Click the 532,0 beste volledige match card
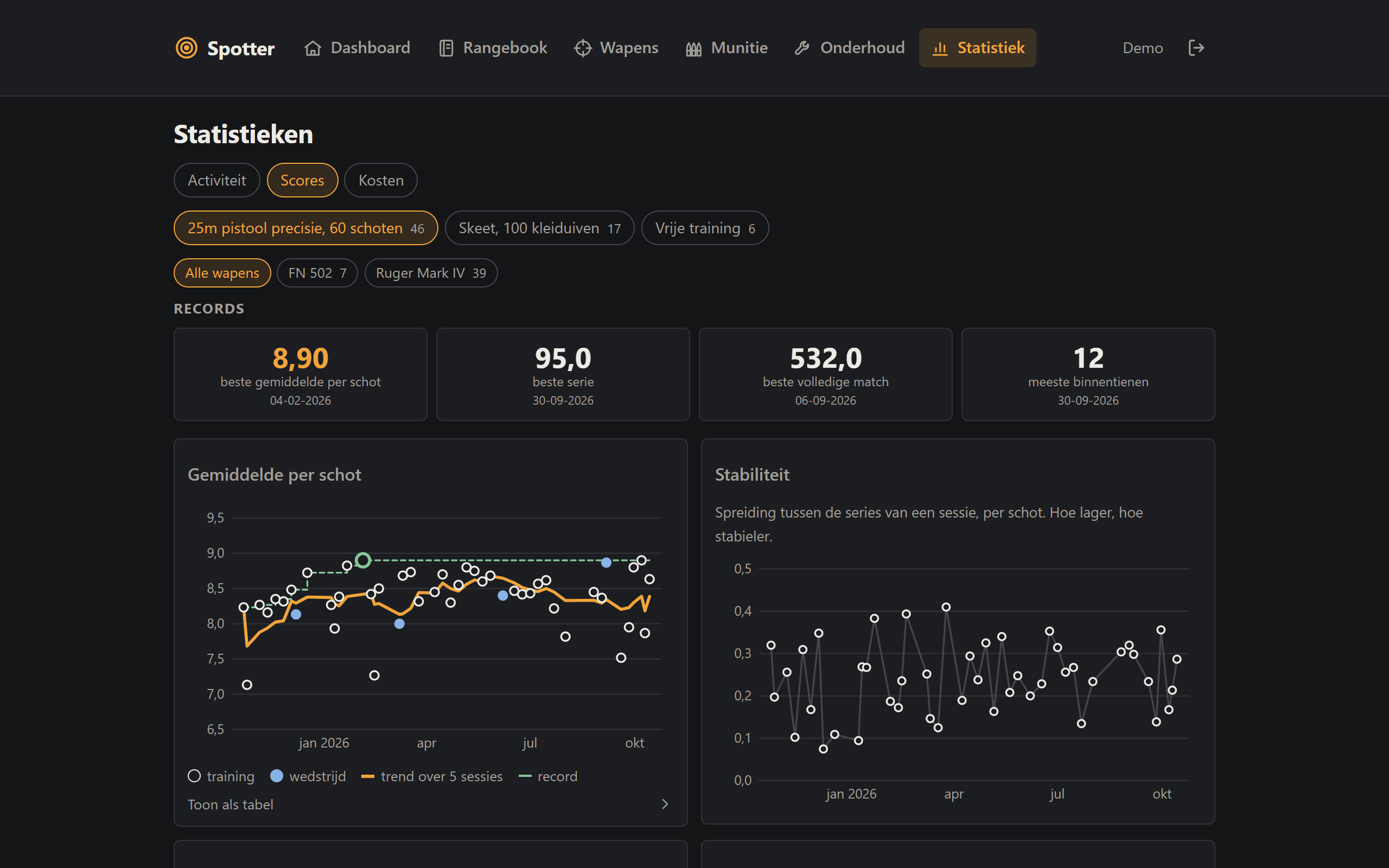This screenshot has height=868, width=1389. [x=825, y=374]
